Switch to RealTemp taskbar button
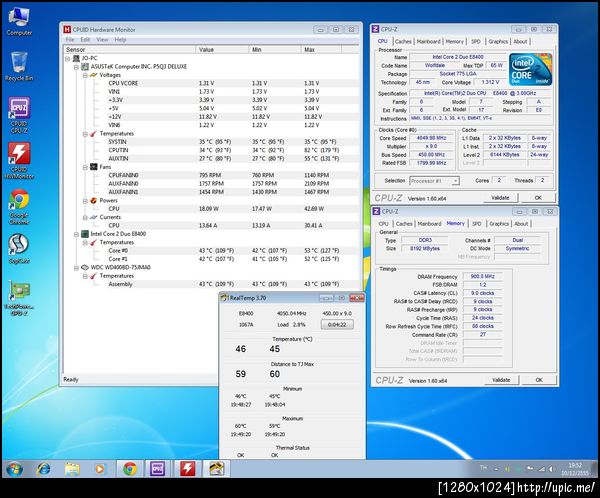The image size is (600, 498). click(x=216, y=469)
